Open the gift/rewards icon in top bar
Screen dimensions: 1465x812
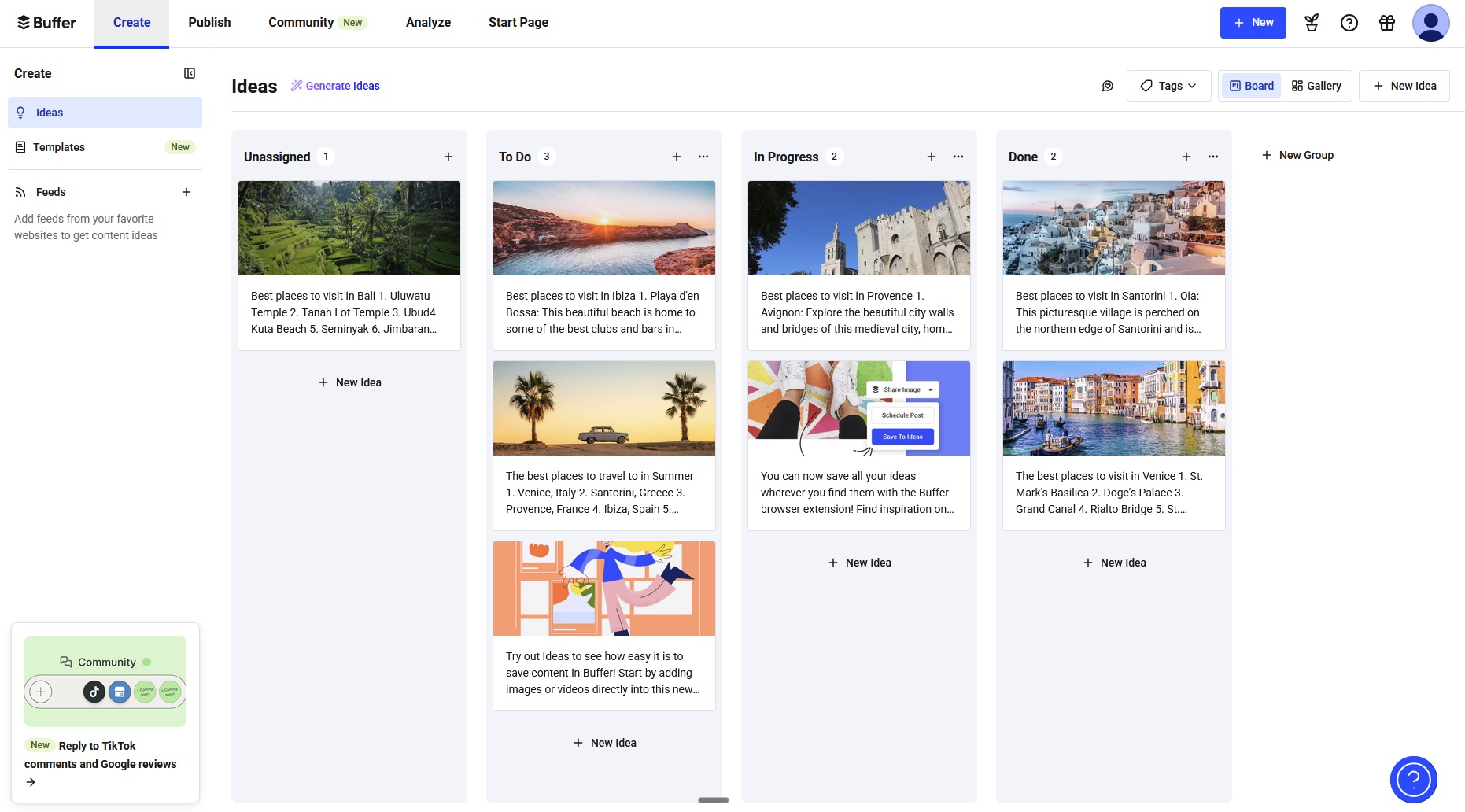point(1387,22)
